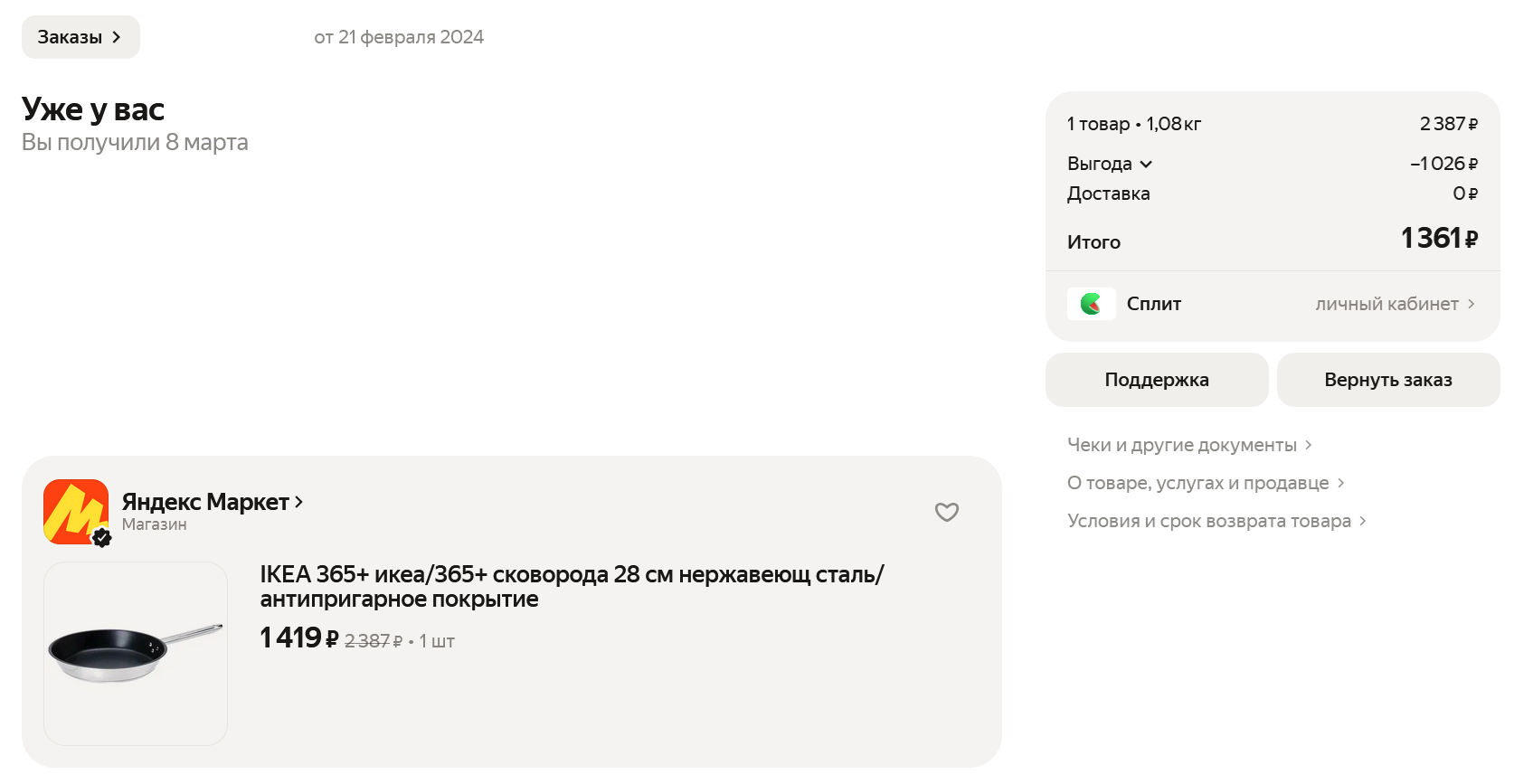Click the Yandex Market store logo
Image resolution: width=1514 pixels, height=784 pixels.
click(x=76, y=512)
